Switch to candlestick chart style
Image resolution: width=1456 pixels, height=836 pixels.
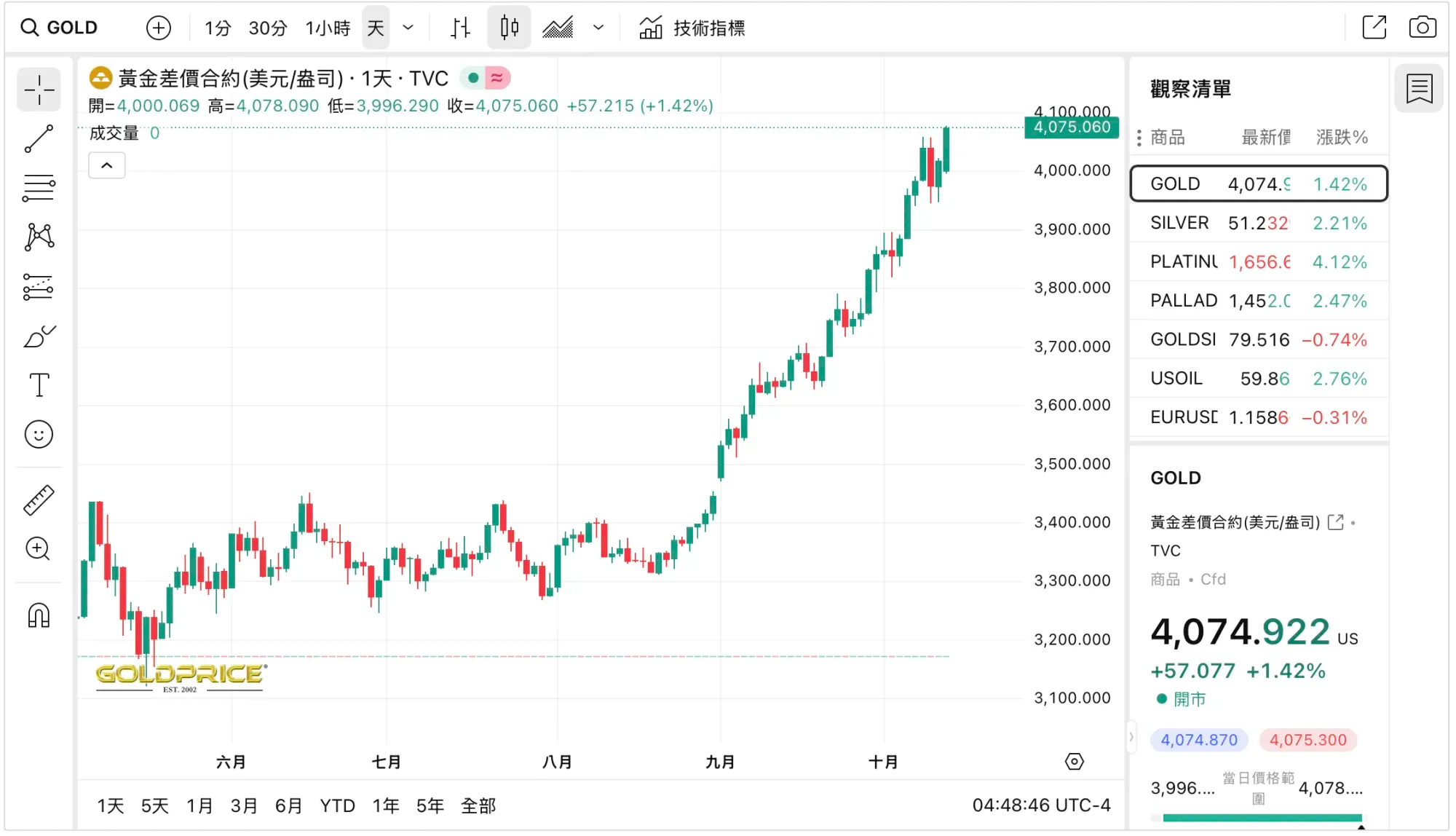coord(509,28)
